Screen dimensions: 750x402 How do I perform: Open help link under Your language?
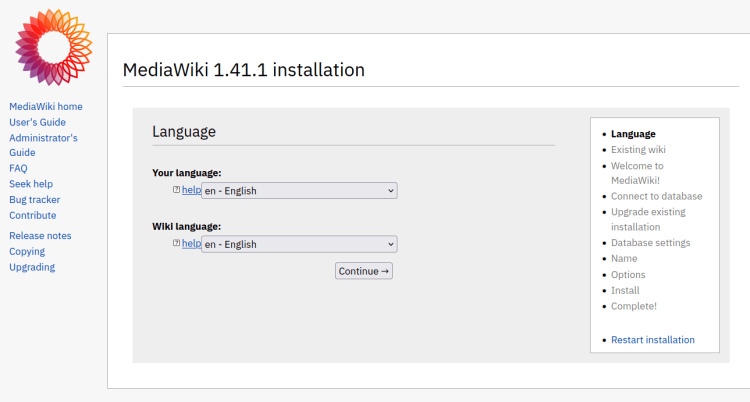[x=191, y=190]
